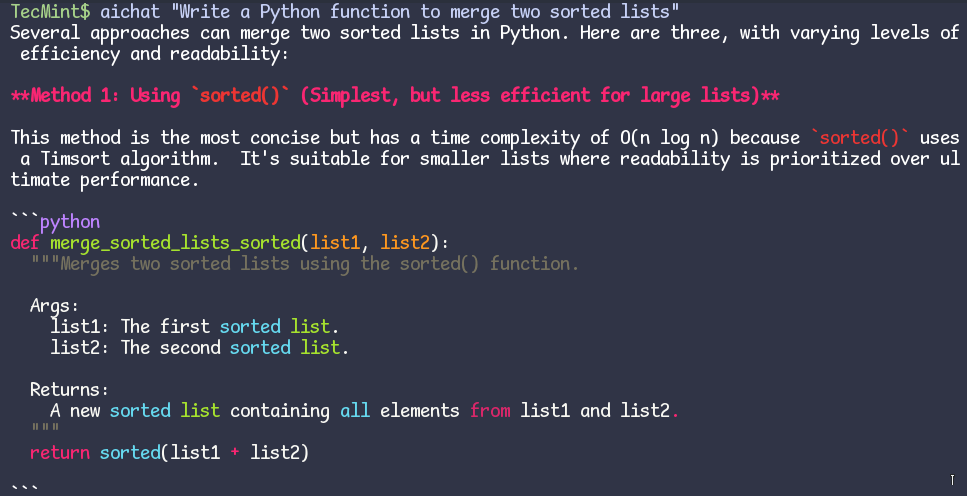Click the pink return keyword
This screenshot has height=496, width=967.
pos(60,453)
